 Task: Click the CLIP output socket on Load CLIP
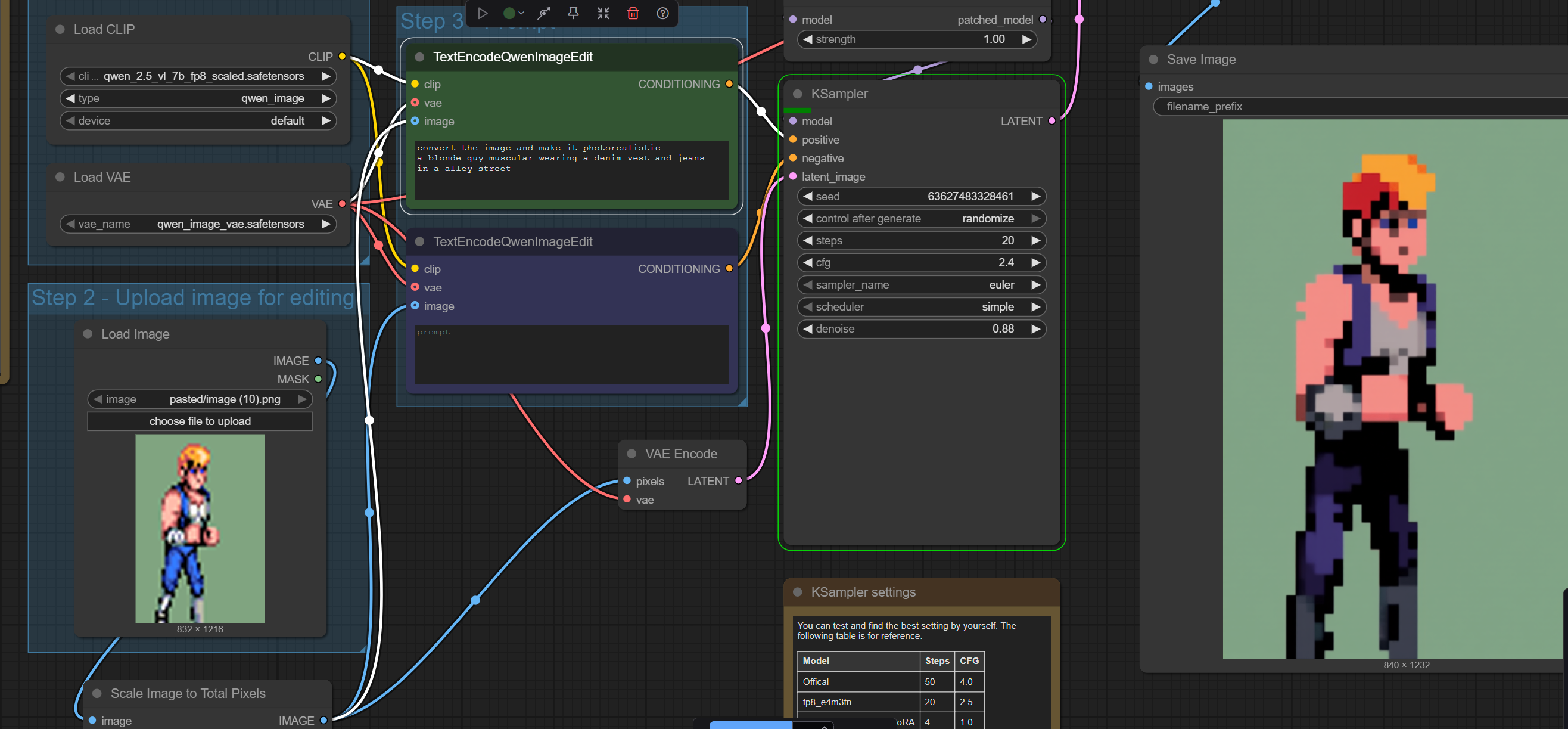[342, 57]
